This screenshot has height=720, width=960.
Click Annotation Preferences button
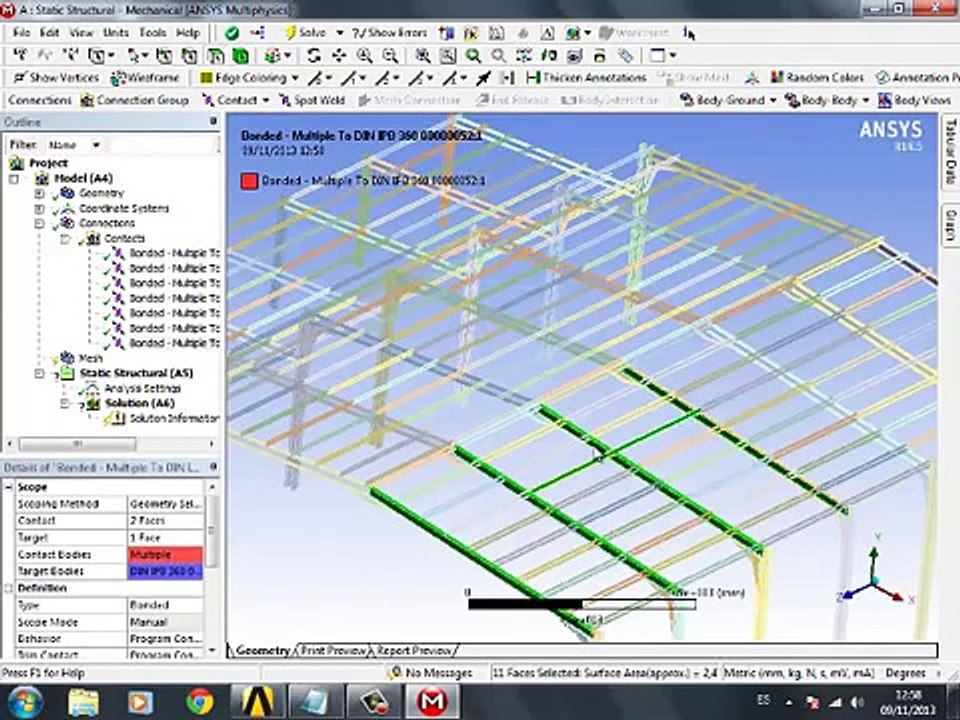[x=917, y=78]
